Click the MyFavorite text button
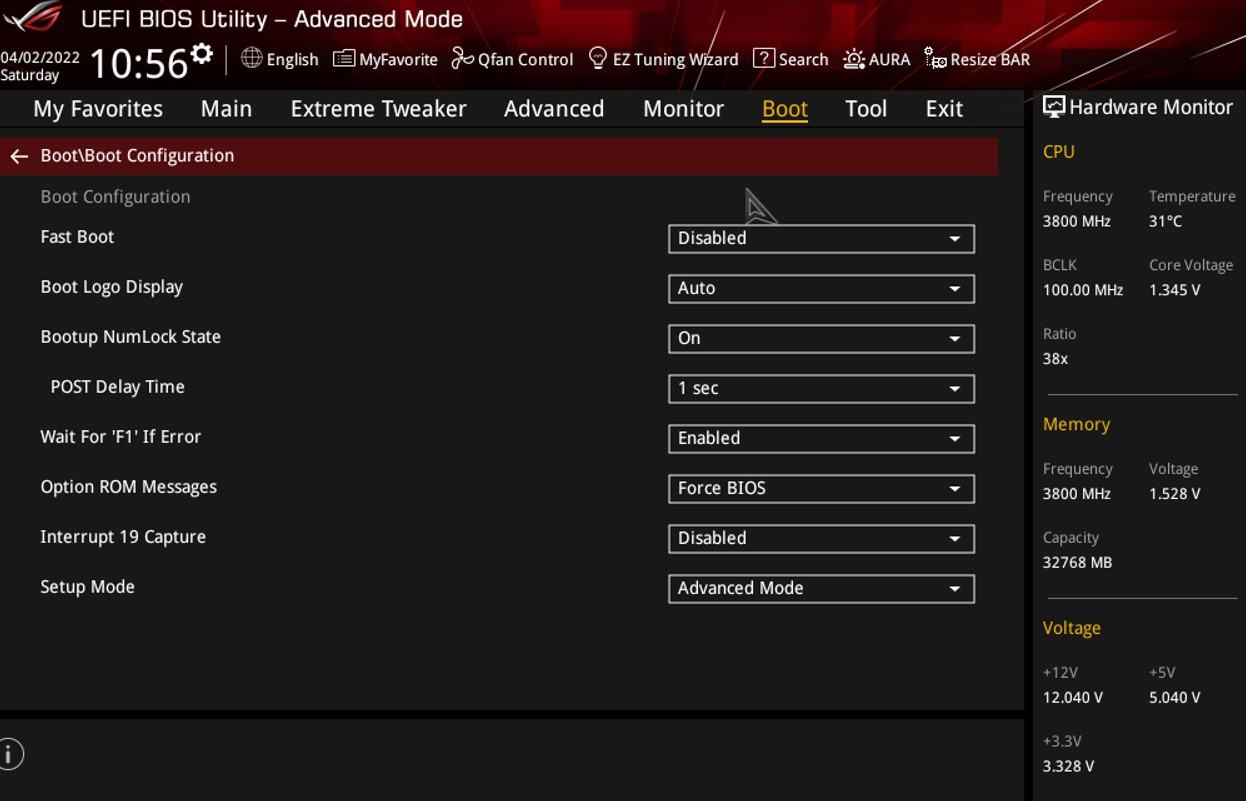The height and width of the screenshot is (801, 1246). pyautogui.click(x=398, y=59)
